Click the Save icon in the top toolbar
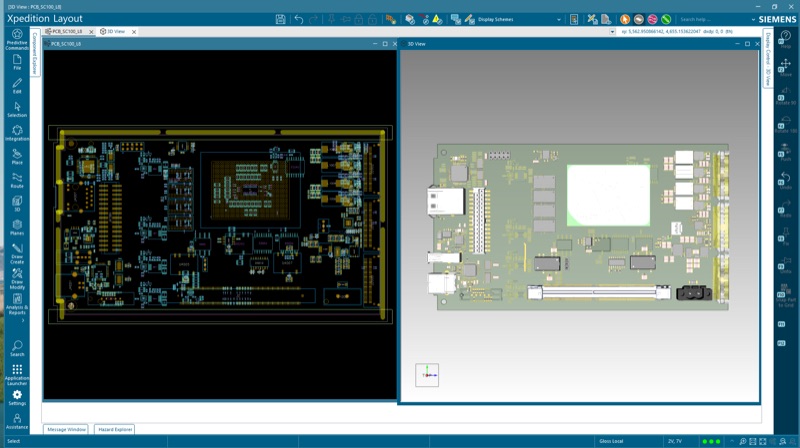The height and width of the screenshot is (448, 800). coord(280,19)
